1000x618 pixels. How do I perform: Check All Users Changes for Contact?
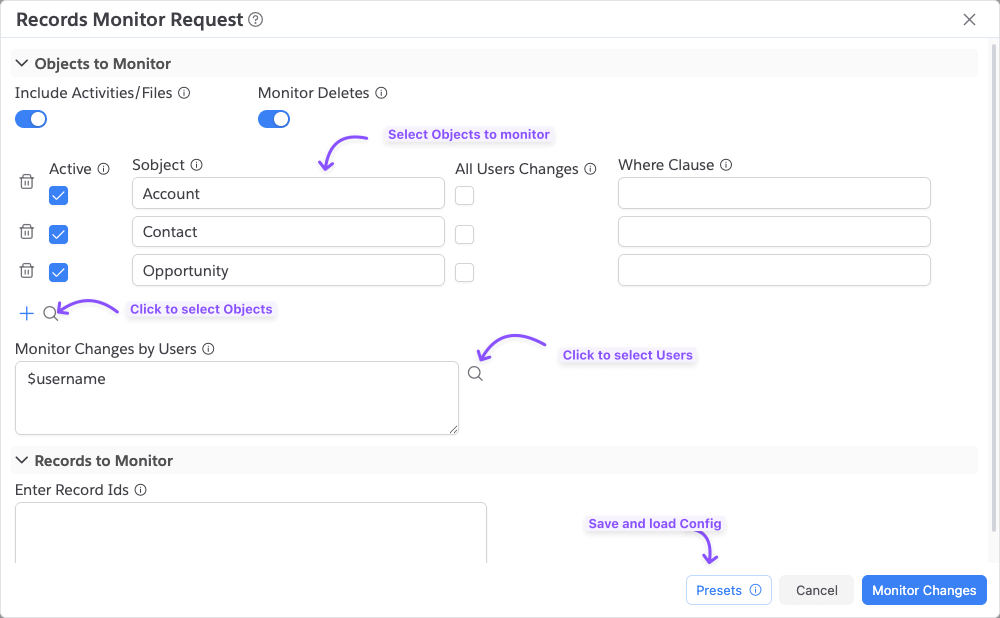pyautogui.click(x=464, y=234)
